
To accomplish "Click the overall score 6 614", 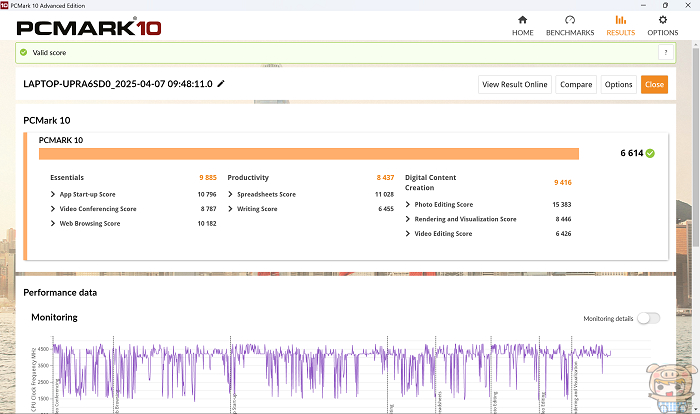I will pyautogui.click(x=632, y=153).
